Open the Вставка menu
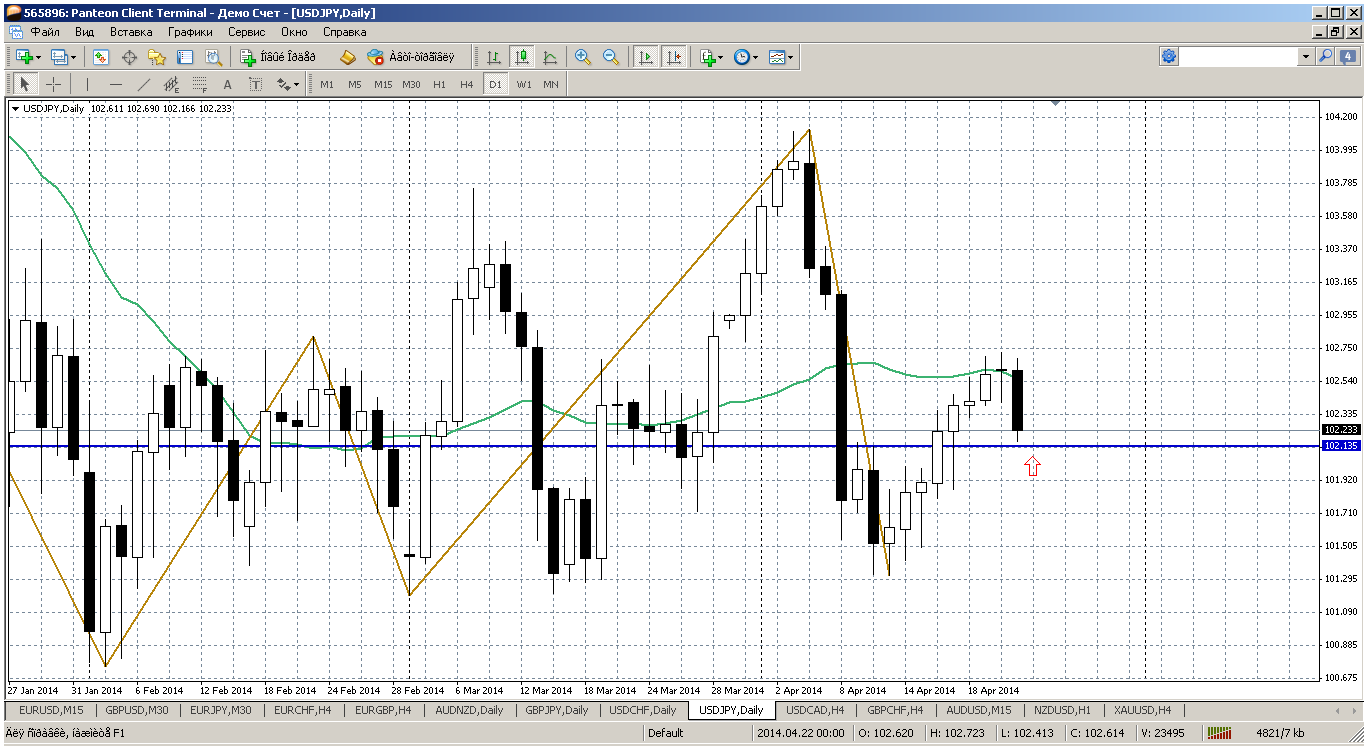The width and height of the screenshot is (1368, 746). (131, 32)
